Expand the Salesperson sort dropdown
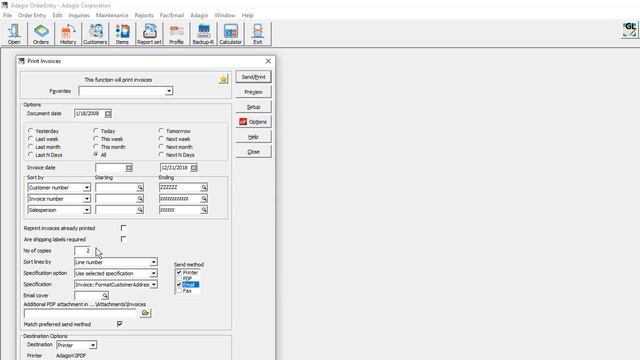This screenshot has height=360, width=640. (87, 210)
